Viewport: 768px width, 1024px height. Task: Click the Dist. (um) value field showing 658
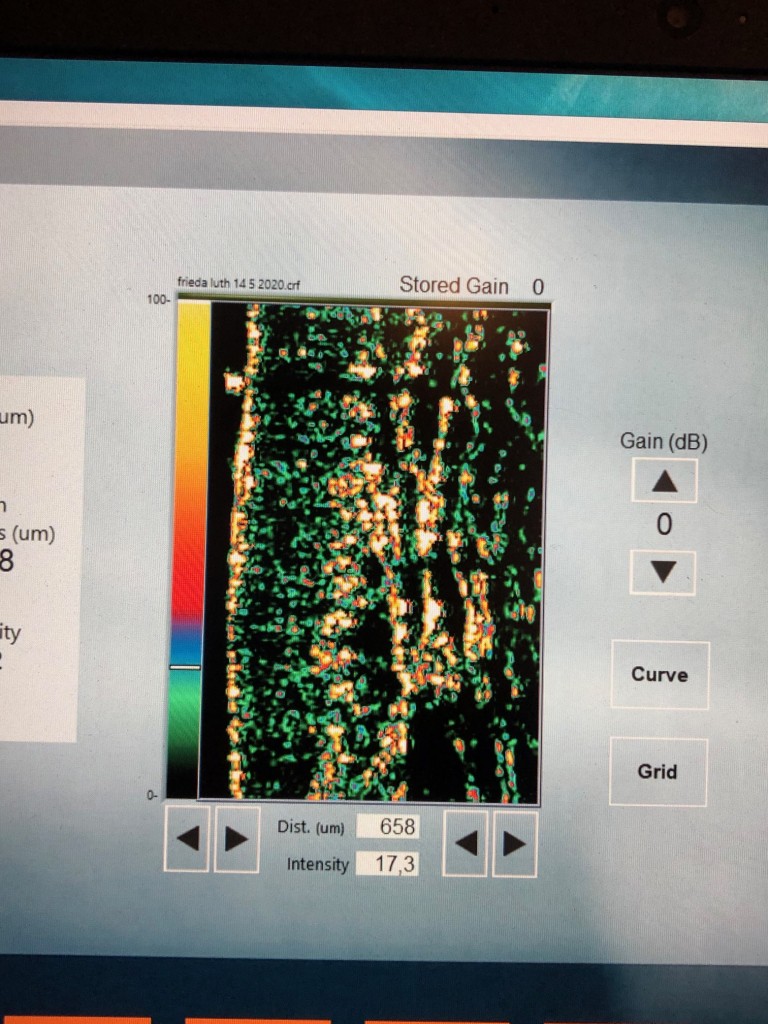click(388, 827)
